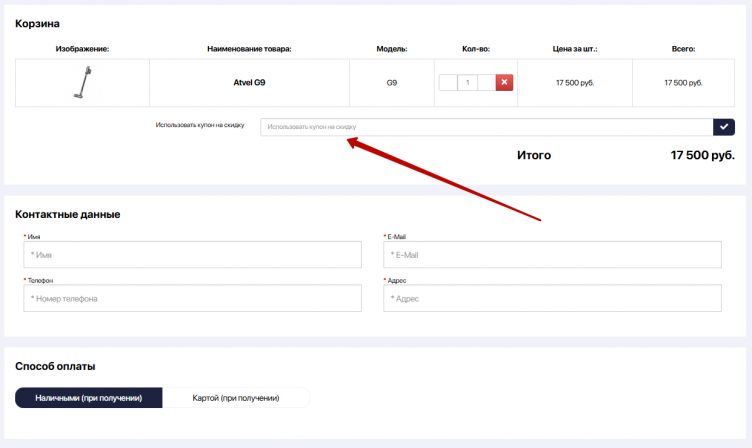The image size is (752, 448).
Task: Click the 'Использовать купон на скидку' label
Action: tap(199, 126)
